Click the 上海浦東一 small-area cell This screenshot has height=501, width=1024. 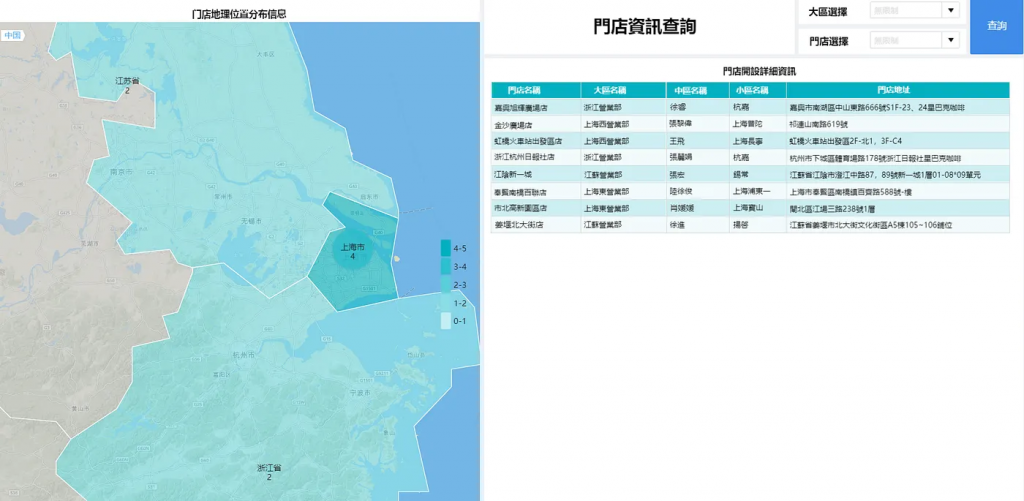click(758, 192)
